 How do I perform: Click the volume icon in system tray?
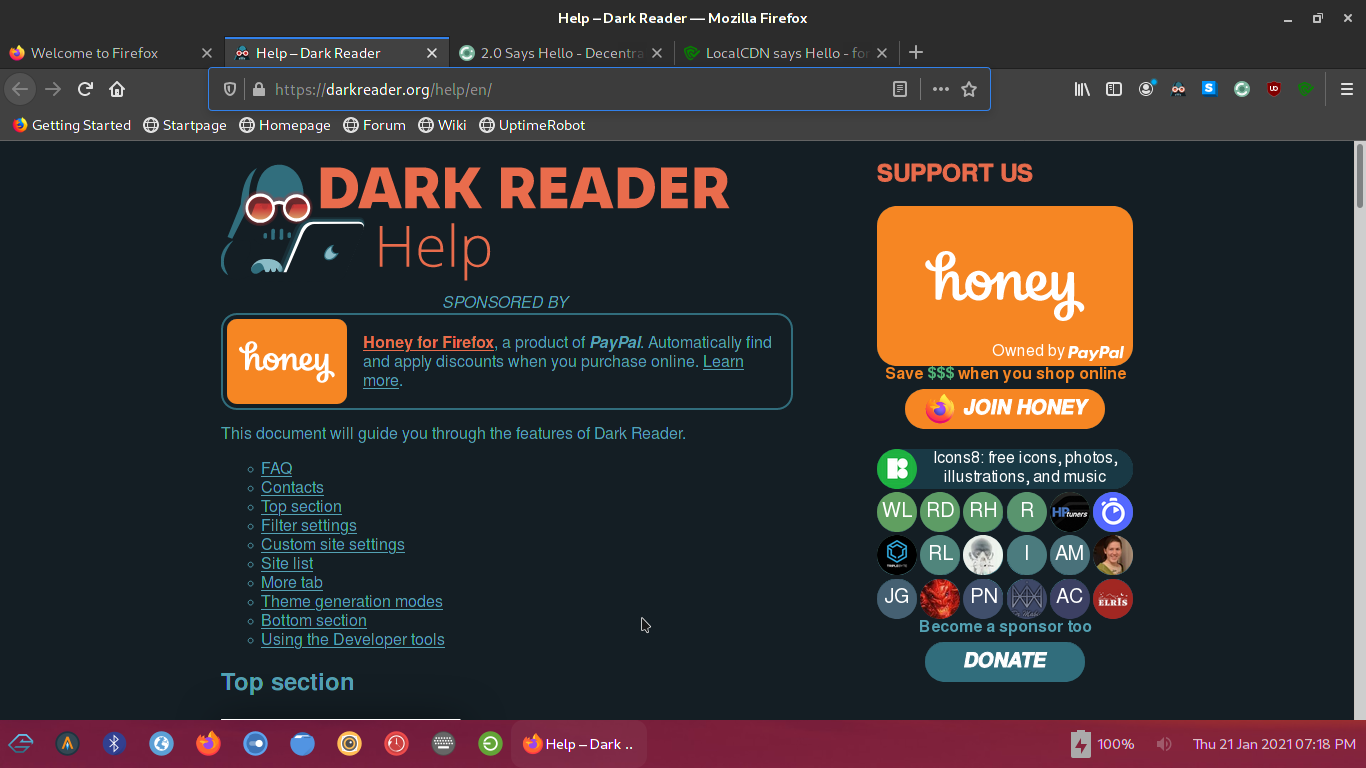tap(1164, 744)
